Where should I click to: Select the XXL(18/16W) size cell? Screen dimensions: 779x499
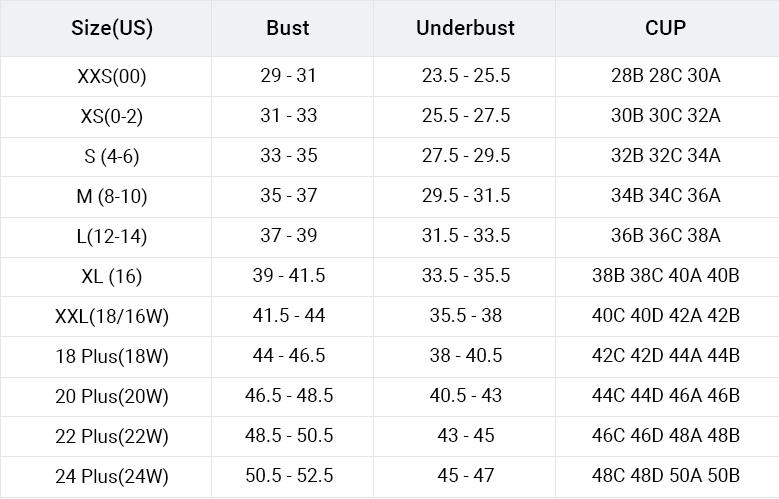[x=112, y=316]
